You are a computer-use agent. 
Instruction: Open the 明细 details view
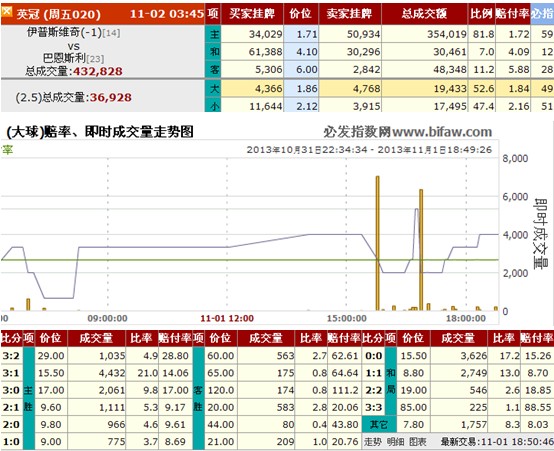click(x=395, y=442)
